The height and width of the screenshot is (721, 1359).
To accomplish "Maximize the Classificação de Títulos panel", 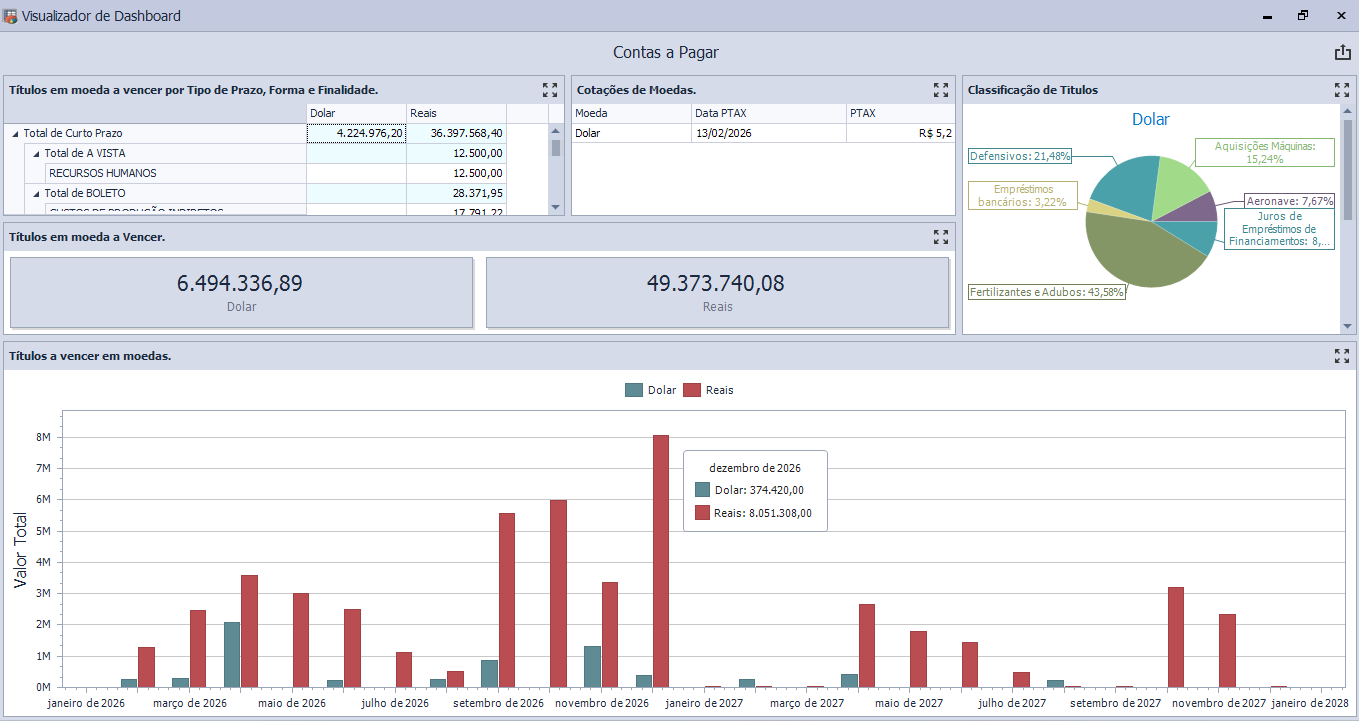I will coord(1341,89).
